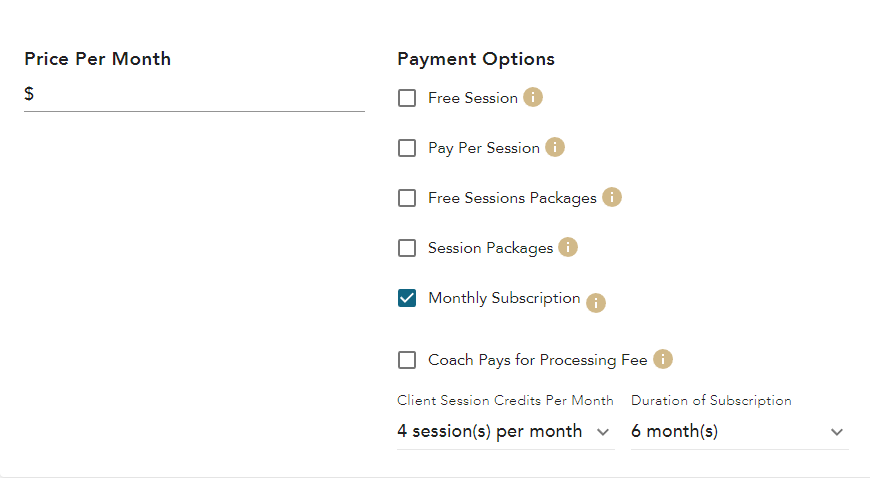Show info for Free Sessions Packages
The height and width of the screenshot is (478, 870).
[x=612, y=198]
